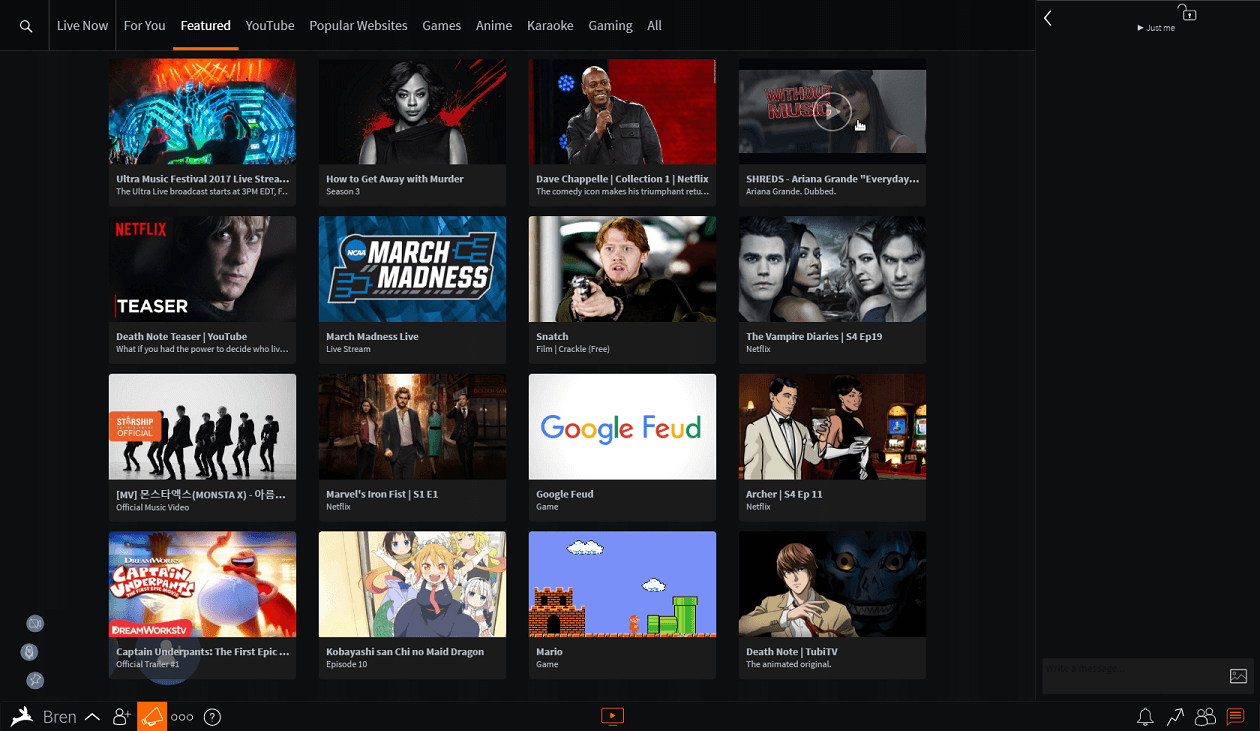Play the SHREDS Ariana Grande video
The image size is (1260, 731).
[x=832, y=111]
